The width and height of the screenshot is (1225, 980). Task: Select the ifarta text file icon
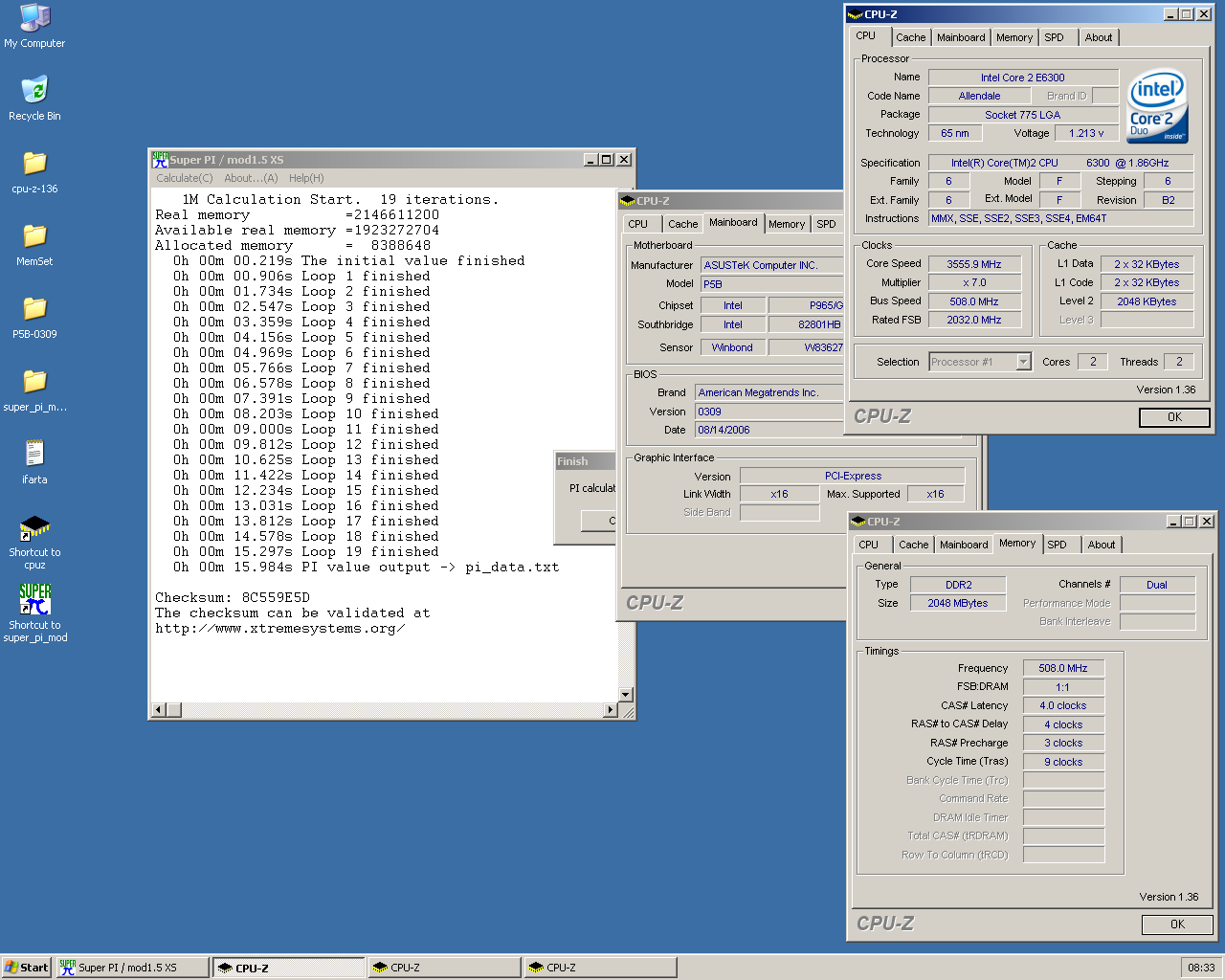click(34, 462)
